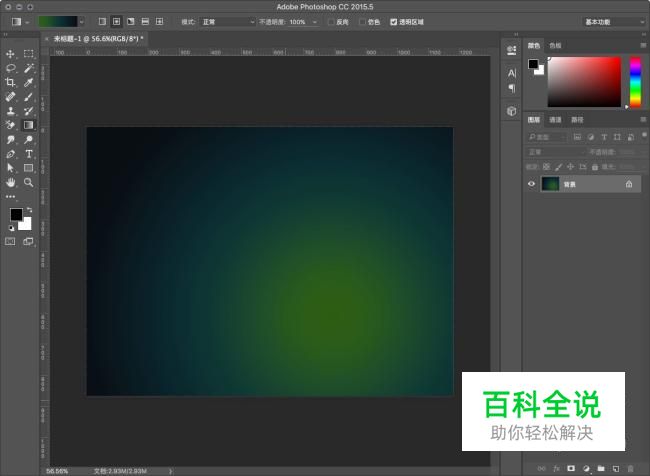Switch to the 色板 (Swatches) tab
Image resolution: width=650 pixels, height=476 pixels.
(x=556, y=45)
